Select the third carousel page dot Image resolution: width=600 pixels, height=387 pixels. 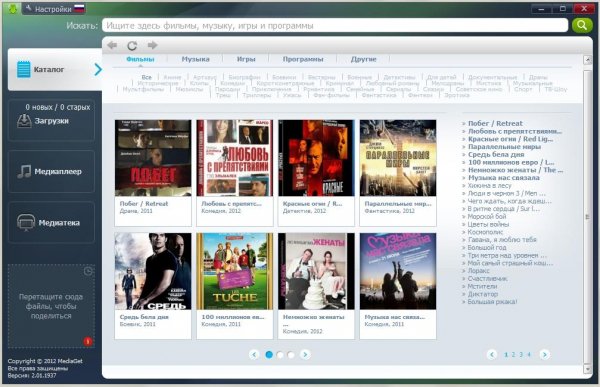pyautogui.click(x=291, y=355)
